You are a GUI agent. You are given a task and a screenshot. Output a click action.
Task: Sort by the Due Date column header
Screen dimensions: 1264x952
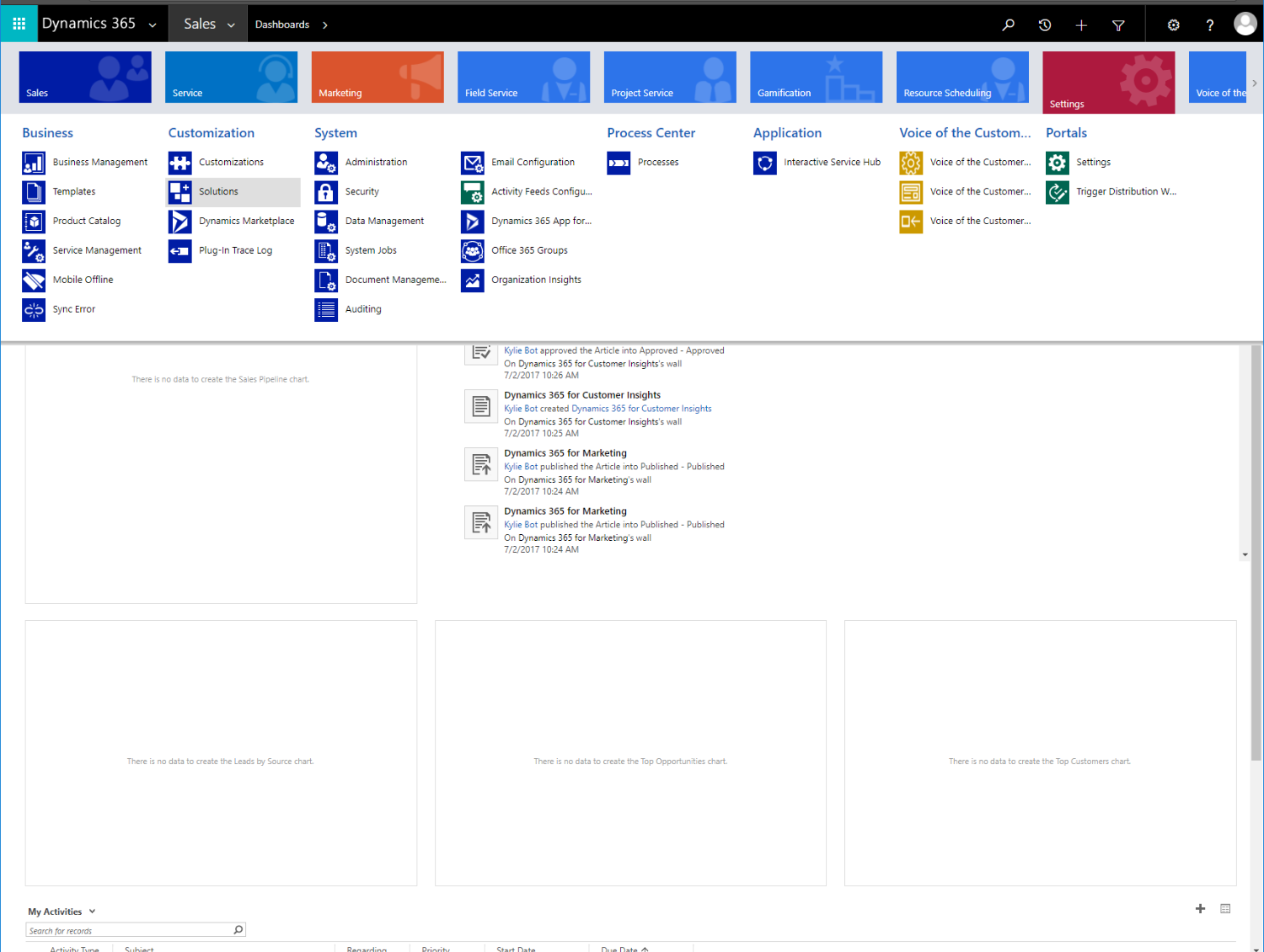(x=624, y=949)
